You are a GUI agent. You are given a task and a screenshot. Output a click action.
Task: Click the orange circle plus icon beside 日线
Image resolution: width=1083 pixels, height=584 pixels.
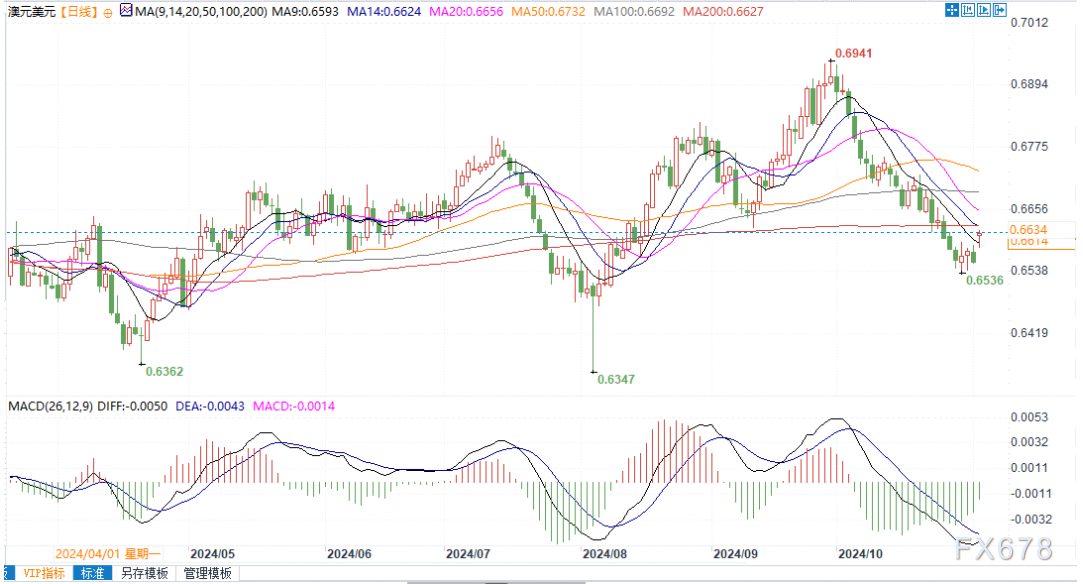108,12
